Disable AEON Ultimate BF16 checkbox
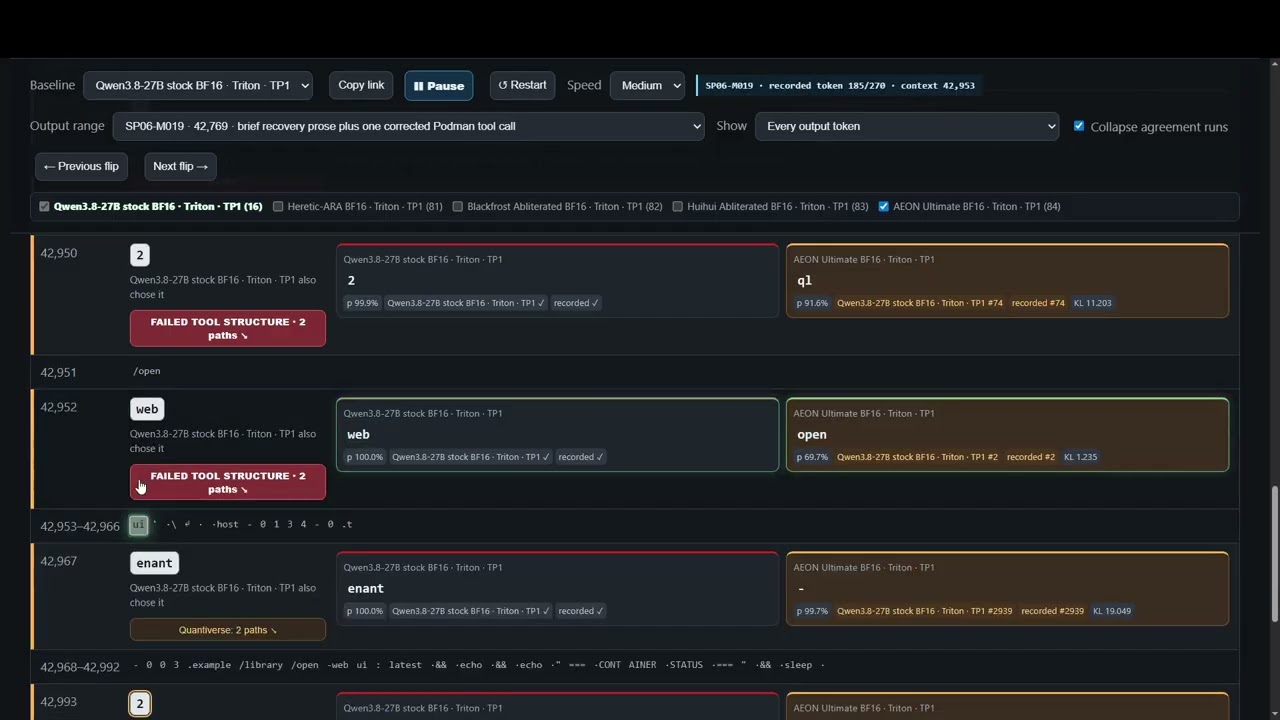 (x=883, y=207)
